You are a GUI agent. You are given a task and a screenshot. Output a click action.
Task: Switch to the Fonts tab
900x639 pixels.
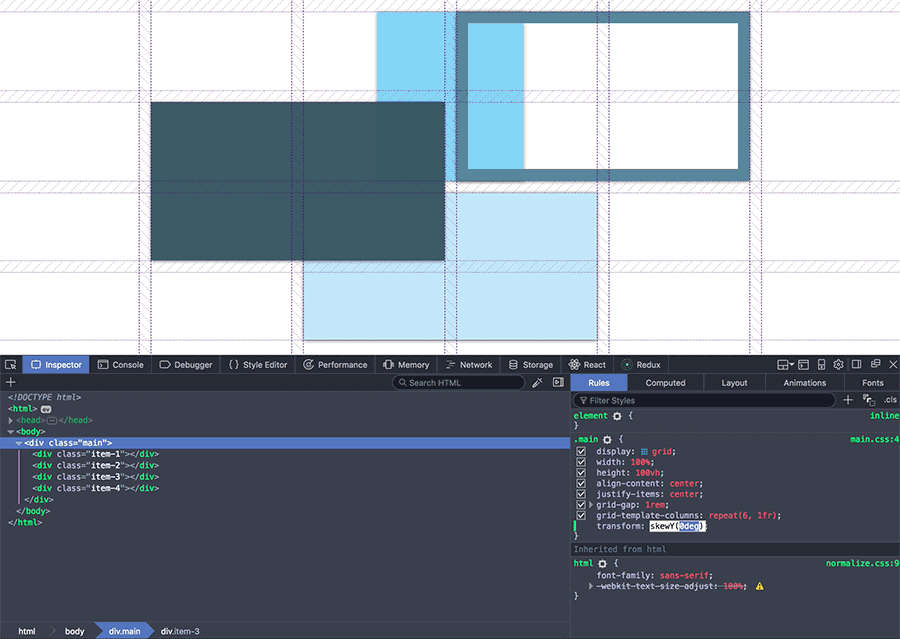coord(872,383)
